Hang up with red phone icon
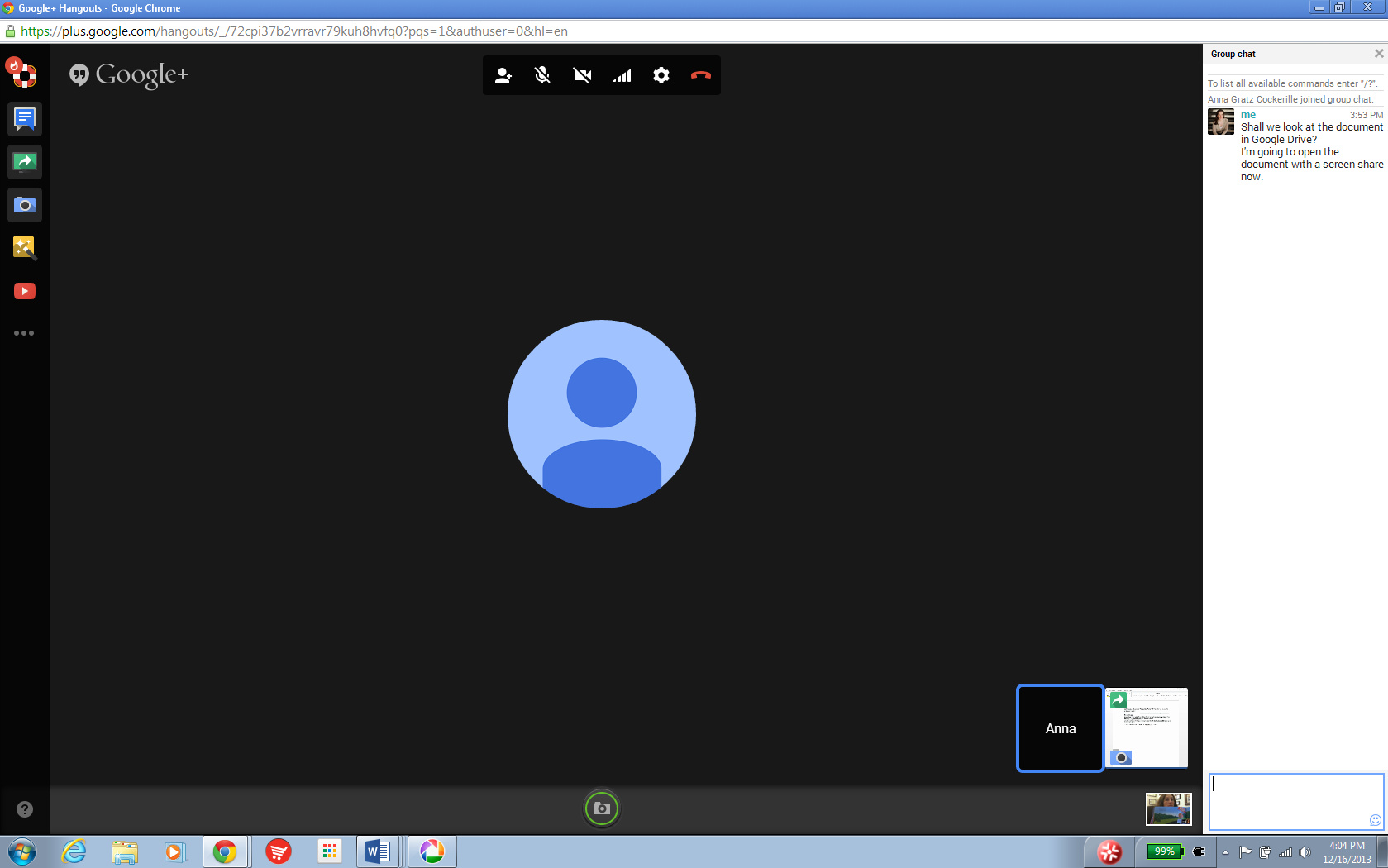 tap(700, 75)
